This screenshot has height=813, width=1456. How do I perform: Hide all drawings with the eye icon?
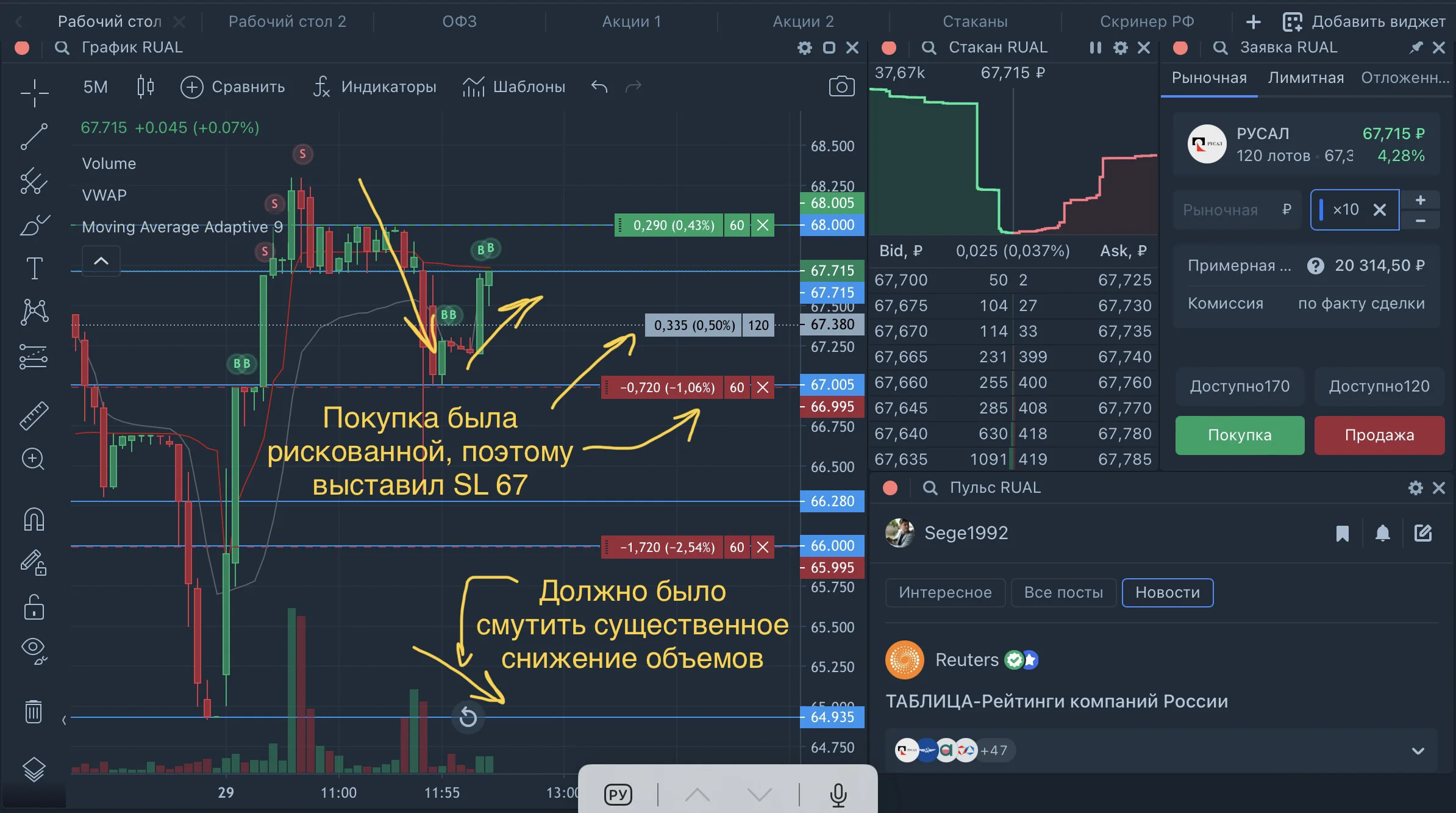click(34, 650)
